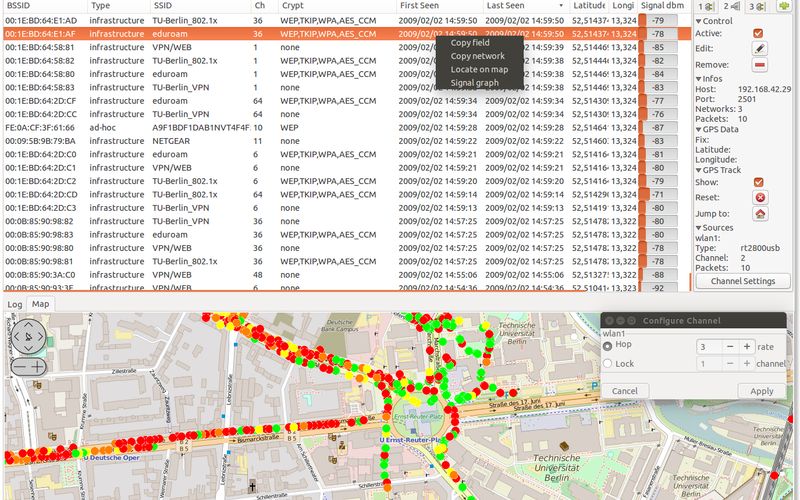Click the lock channel plus stepper
800x500 pixels.
(x=746, y=363)
